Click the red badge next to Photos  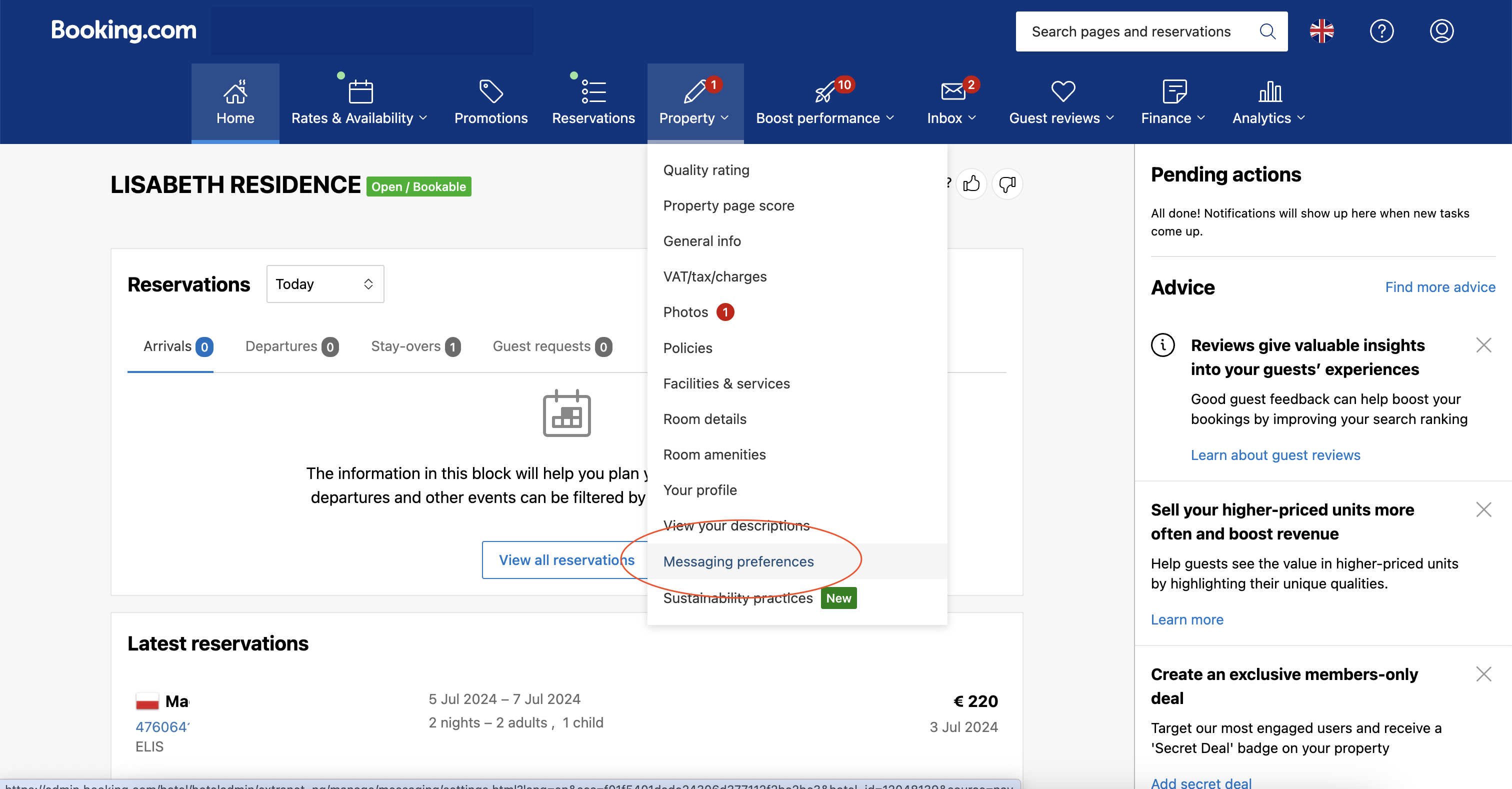(725, 312)
